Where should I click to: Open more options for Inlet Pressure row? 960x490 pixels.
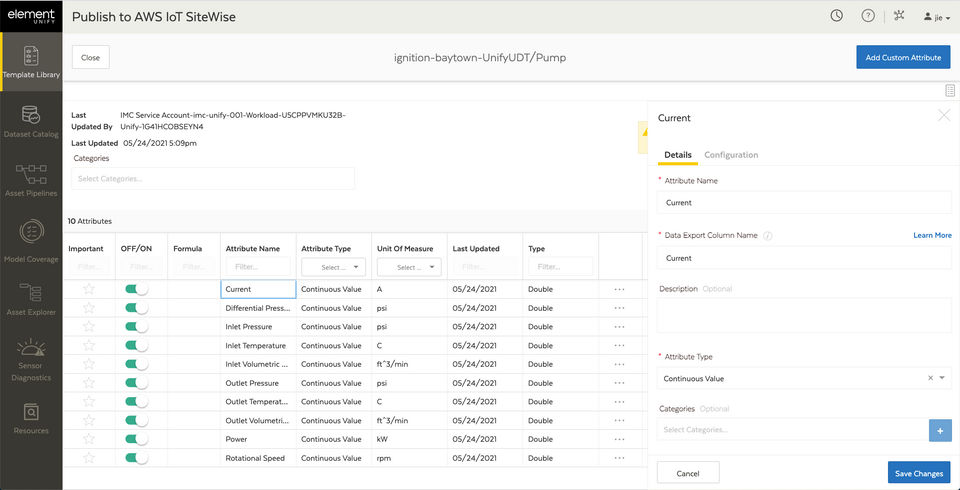(x=620, y=326)
